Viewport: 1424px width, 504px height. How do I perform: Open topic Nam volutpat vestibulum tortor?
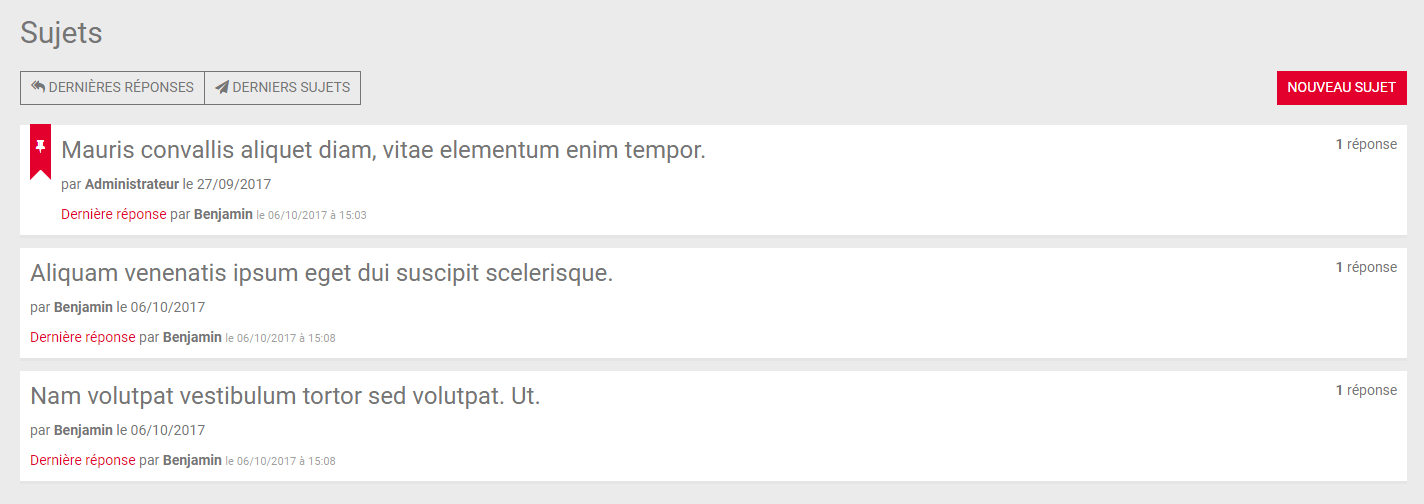(286, 396)
